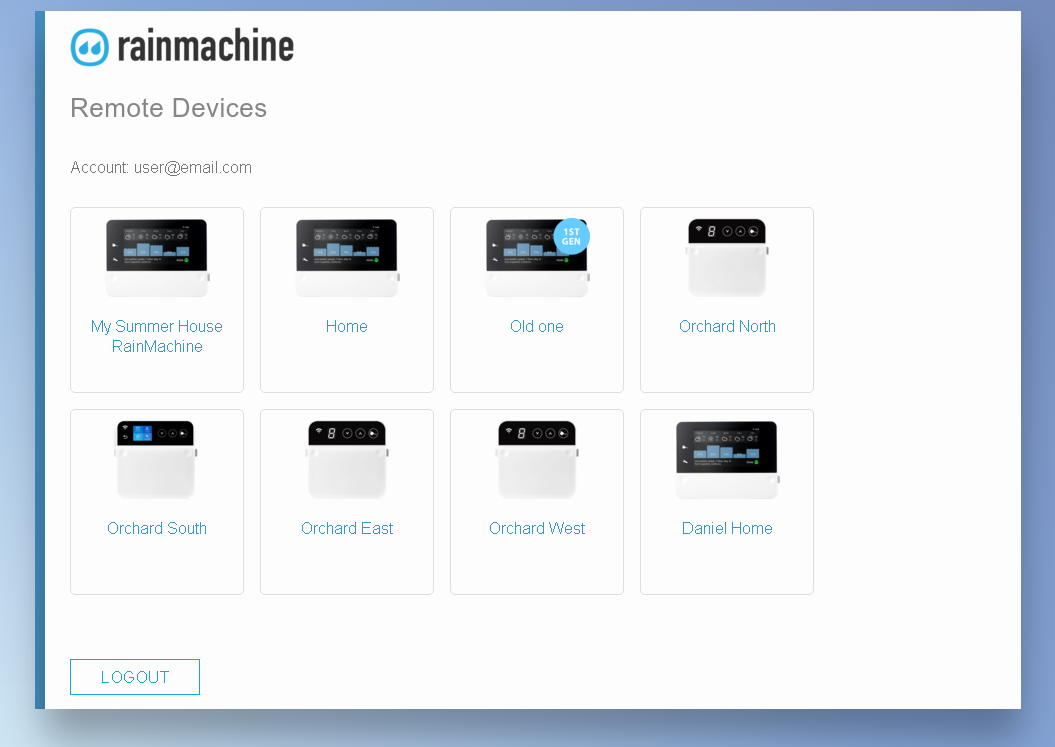Click the Account: user@email.com text

[x=161, y=168]
